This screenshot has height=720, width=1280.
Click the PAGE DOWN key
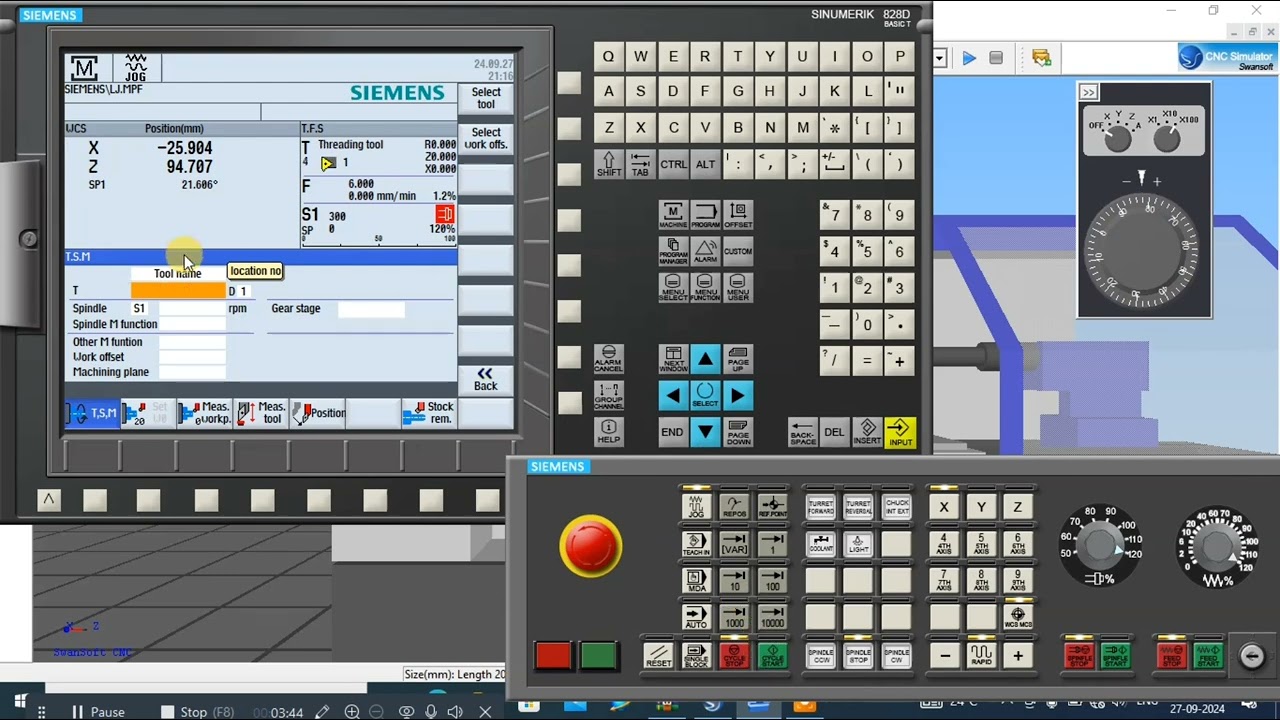click(738, 432)
